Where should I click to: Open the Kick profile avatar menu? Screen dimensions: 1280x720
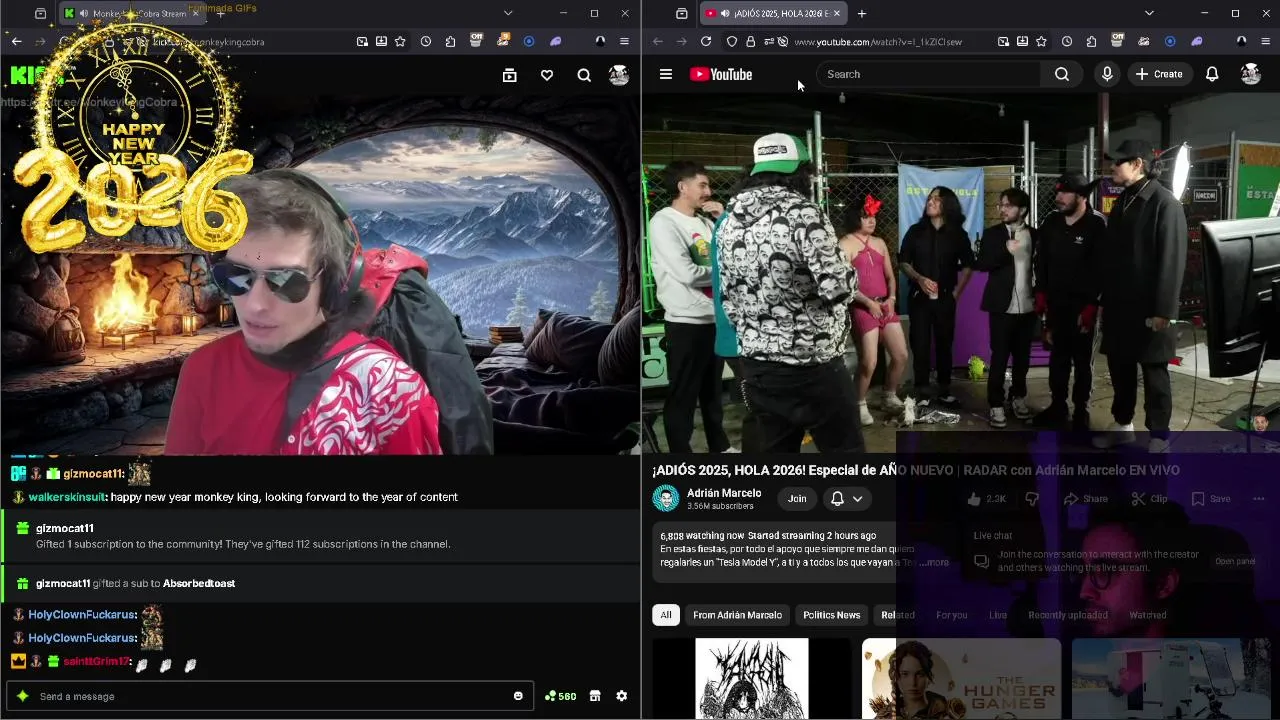click(619, 75)
